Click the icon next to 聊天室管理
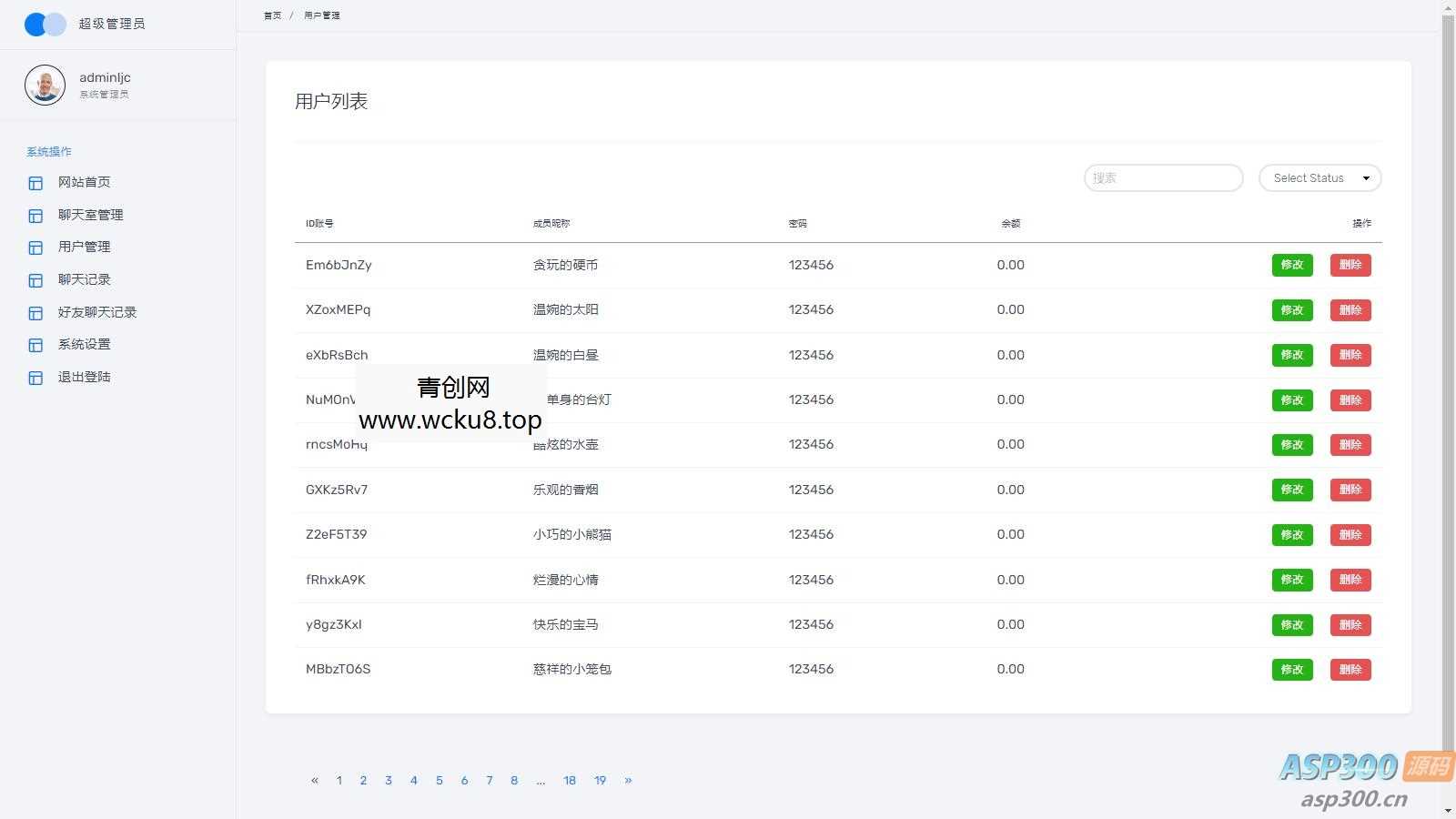1456x819 pixels. [x=35, y=216]
